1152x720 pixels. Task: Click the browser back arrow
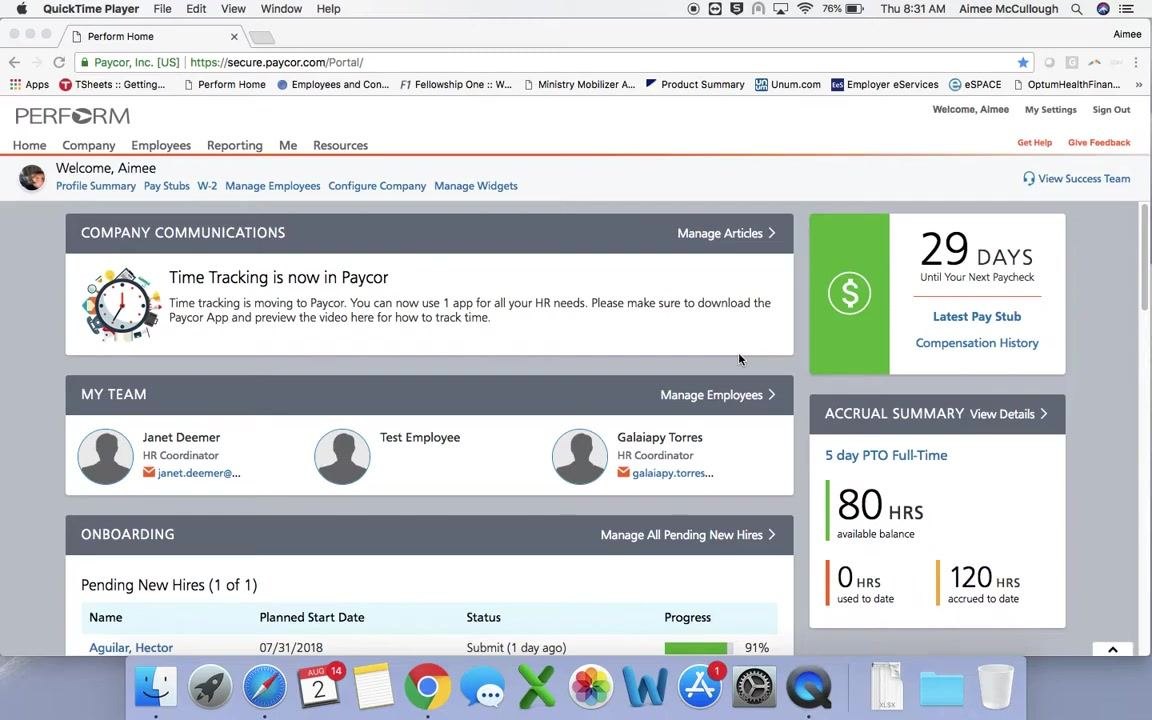coord(15,62)
